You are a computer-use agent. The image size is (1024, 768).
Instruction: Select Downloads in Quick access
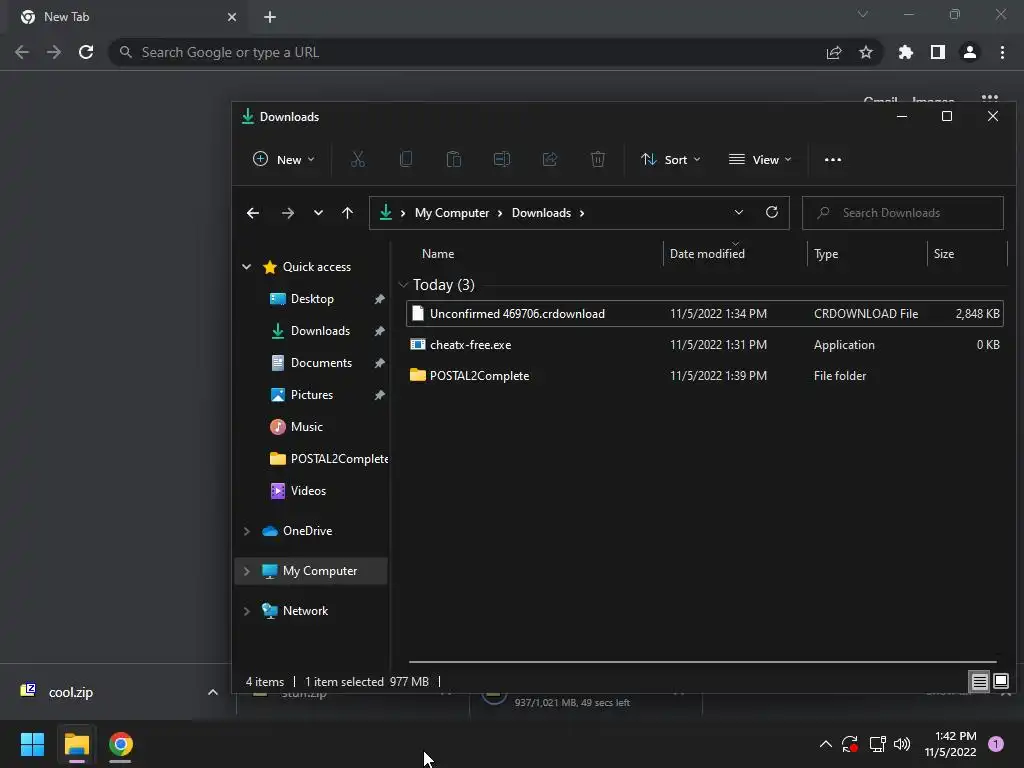pyautogui.click(x=320, y=330)
